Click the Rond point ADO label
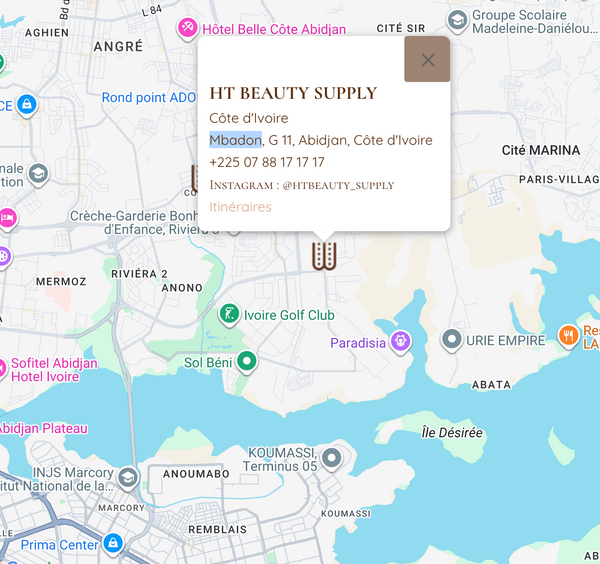The height and width of the screenshot is (564, 600). [x=149, y=98]
